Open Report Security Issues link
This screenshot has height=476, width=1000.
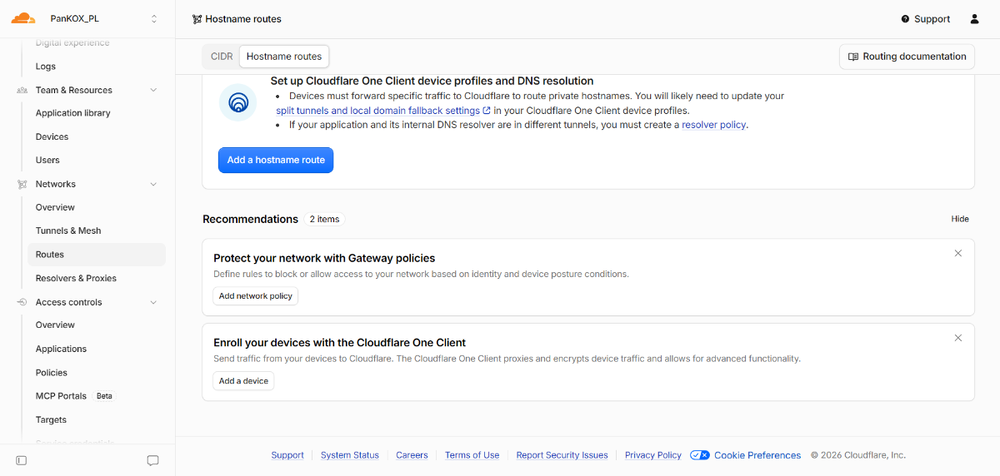click(x=562, y=455)
